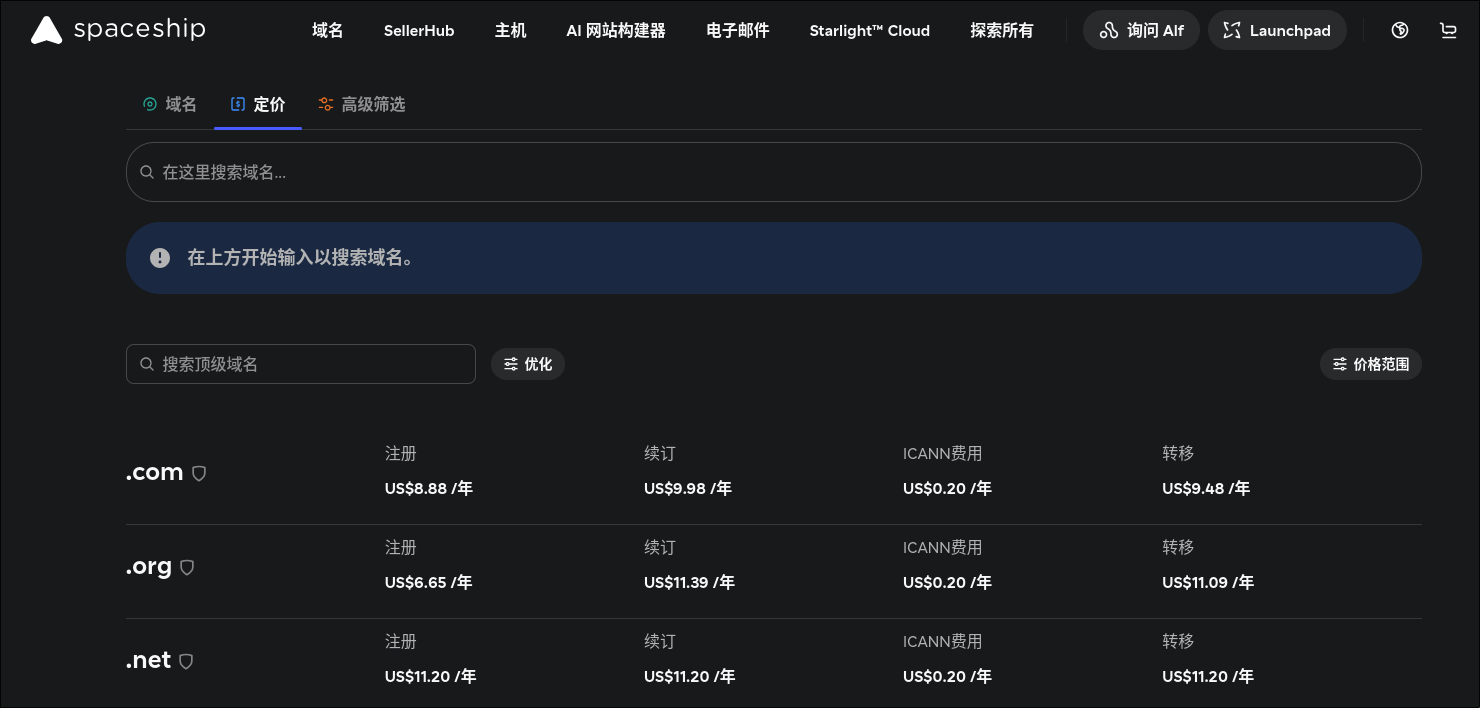This screenshot has height=708, width=1480.
Task: Click .org transfer price US$11.09 /年
Action: click(x=1208, y=583)
